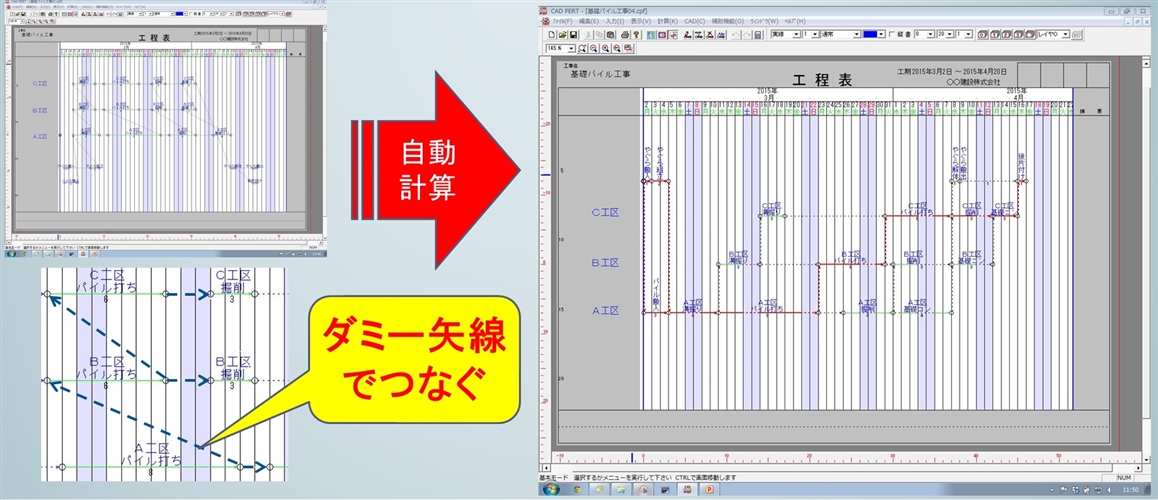This screenshot has height=500, width=1158.
Task: Open the 計算(K) menu
Action: click(667, 21)
